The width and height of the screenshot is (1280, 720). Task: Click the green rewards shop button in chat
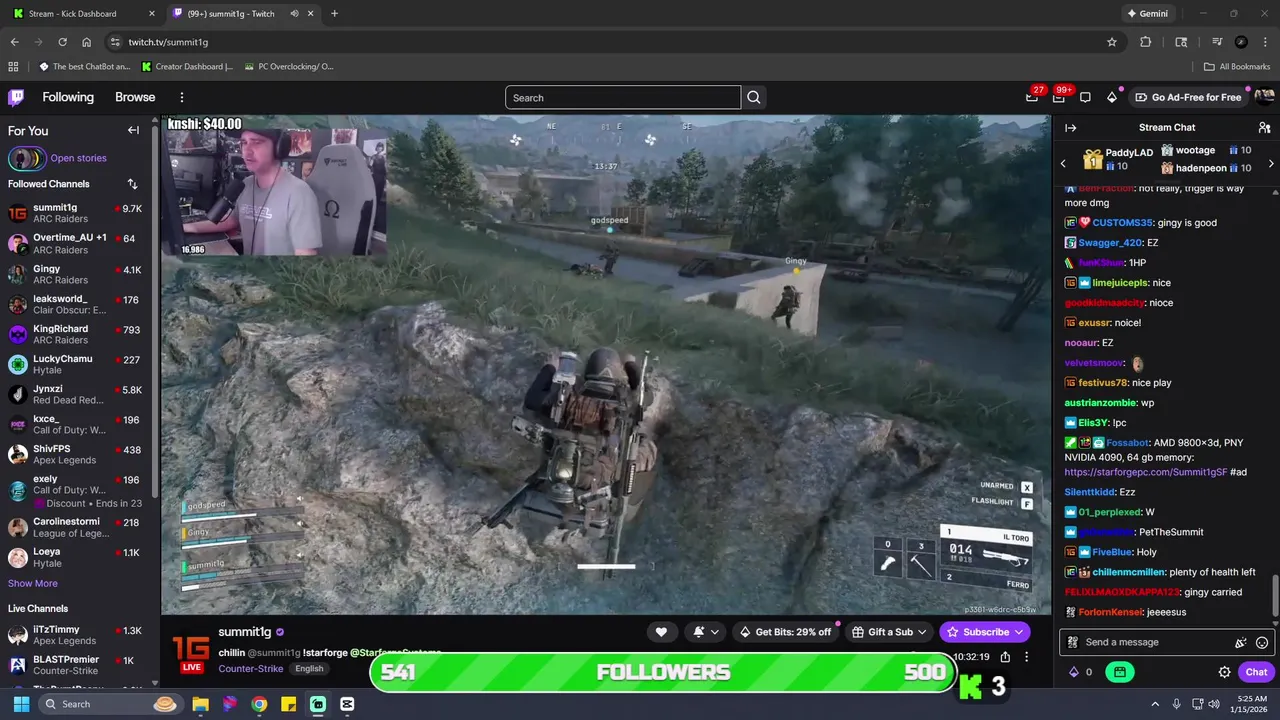tap(1119, 672)
